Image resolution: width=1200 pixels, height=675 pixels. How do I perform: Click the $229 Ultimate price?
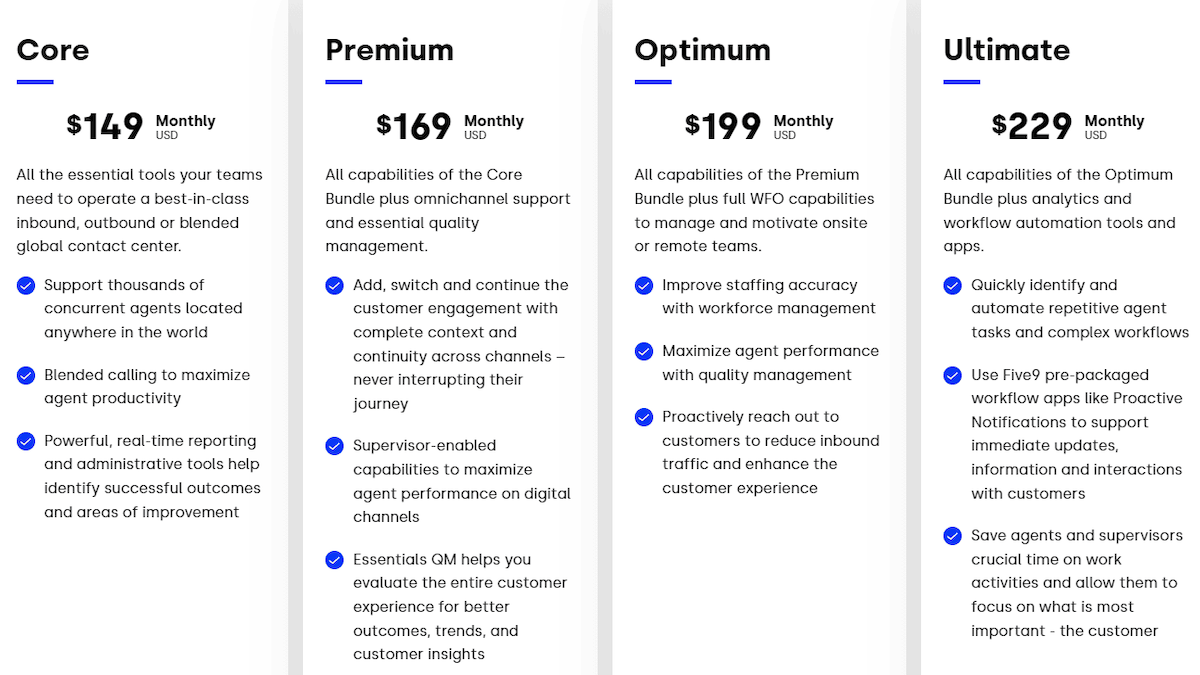[1032, 127]
